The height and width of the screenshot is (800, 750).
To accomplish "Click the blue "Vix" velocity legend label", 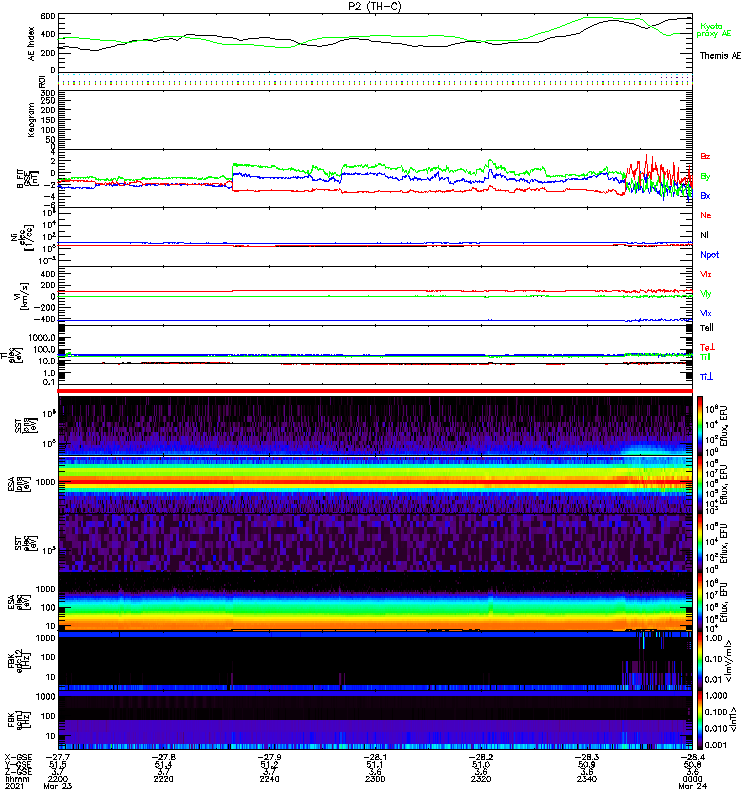I will click(706, 313).
